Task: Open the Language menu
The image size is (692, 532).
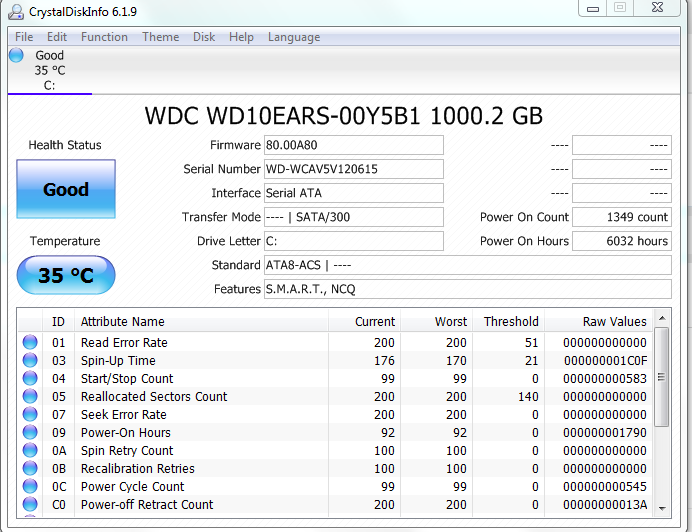Action: [294, 37]
